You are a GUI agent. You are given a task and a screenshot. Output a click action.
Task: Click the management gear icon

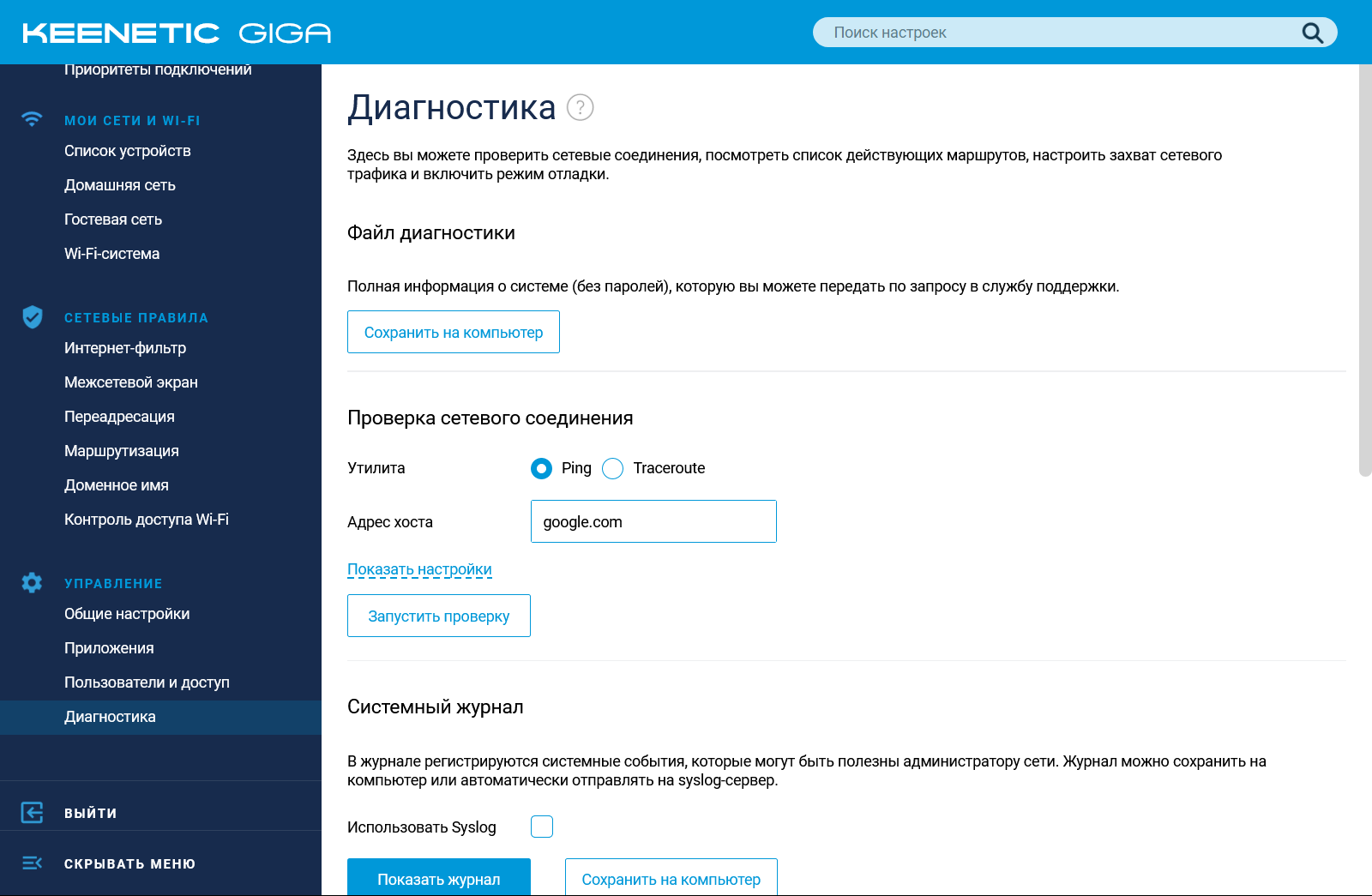pyautogui.click(x=32, y=583)
